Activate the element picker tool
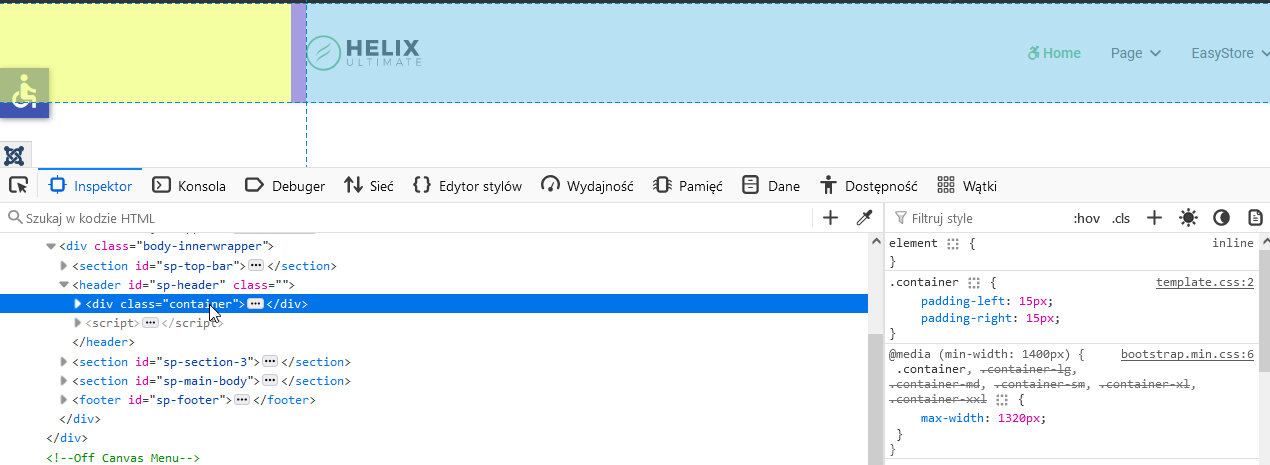 [18, 185]
